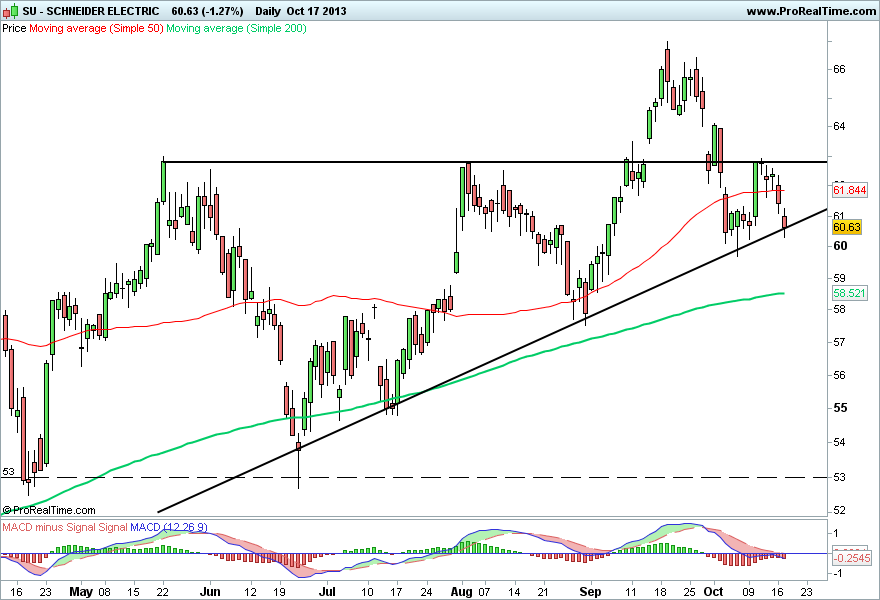This screenshot has height=600, width=880.
Task: Click the 56 price axis label
Action: 840,375
